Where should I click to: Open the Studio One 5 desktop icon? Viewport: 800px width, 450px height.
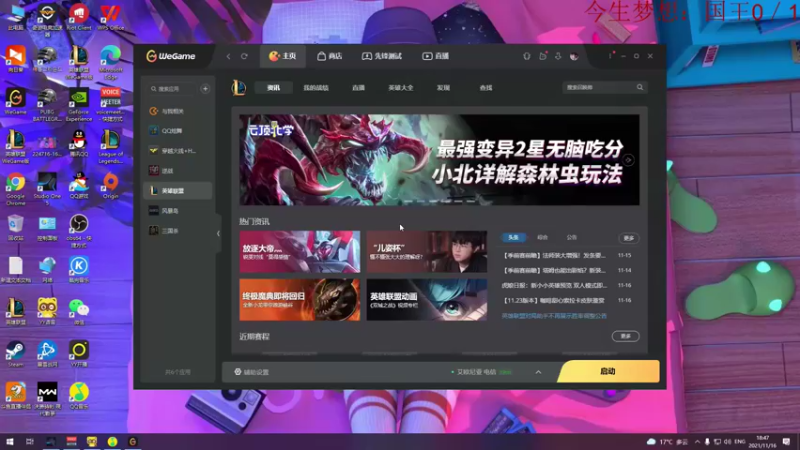(47, 189)
